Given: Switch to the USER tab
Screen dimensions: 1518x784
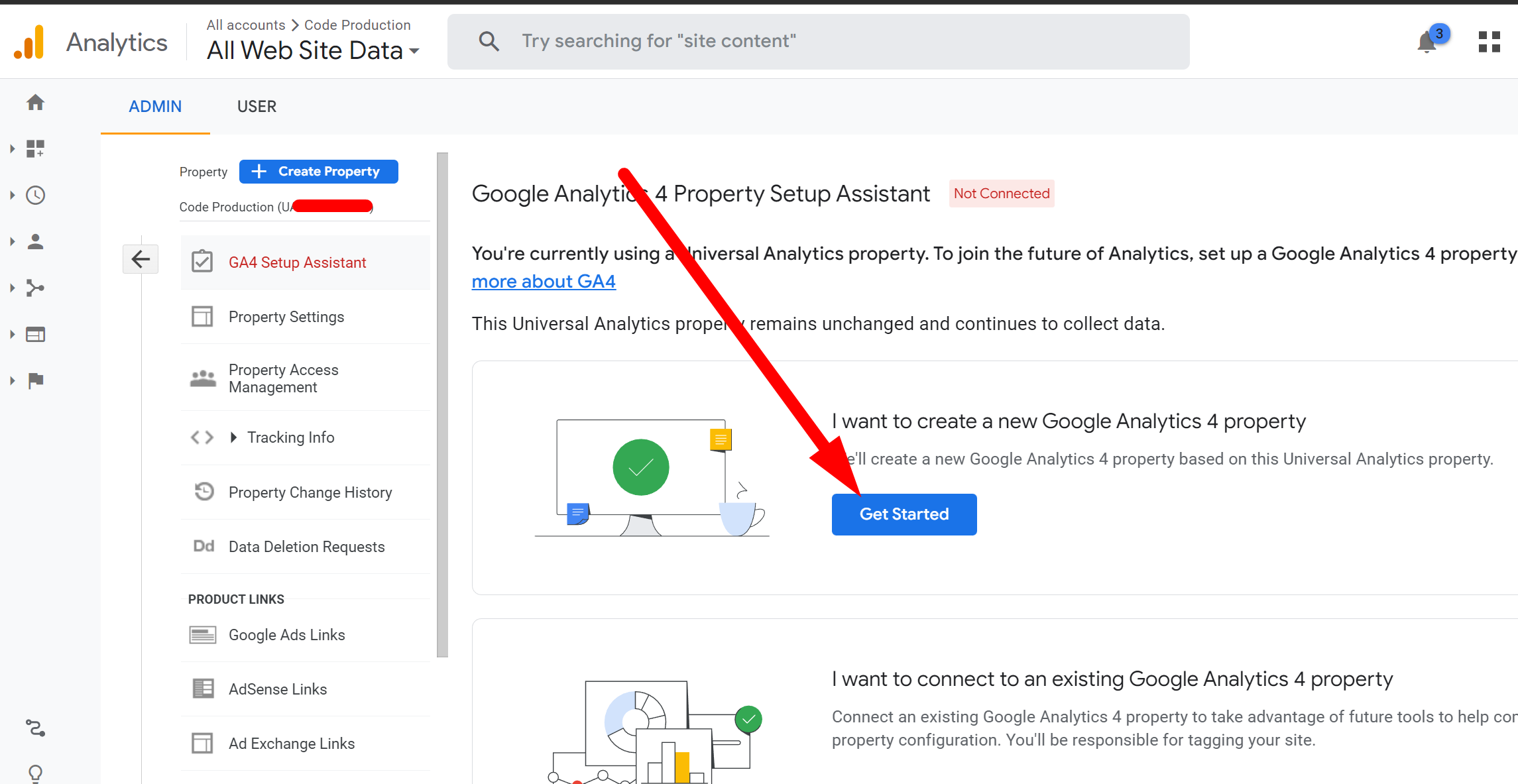Looking at the screenshot, I should 257,107.
